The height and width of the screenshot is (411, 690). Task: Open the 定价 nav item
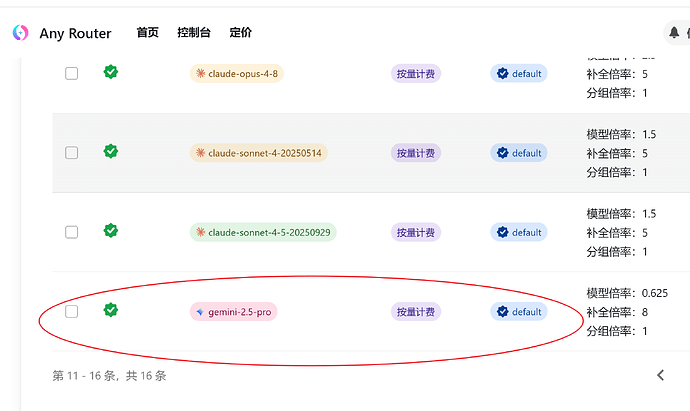point(241,33)
